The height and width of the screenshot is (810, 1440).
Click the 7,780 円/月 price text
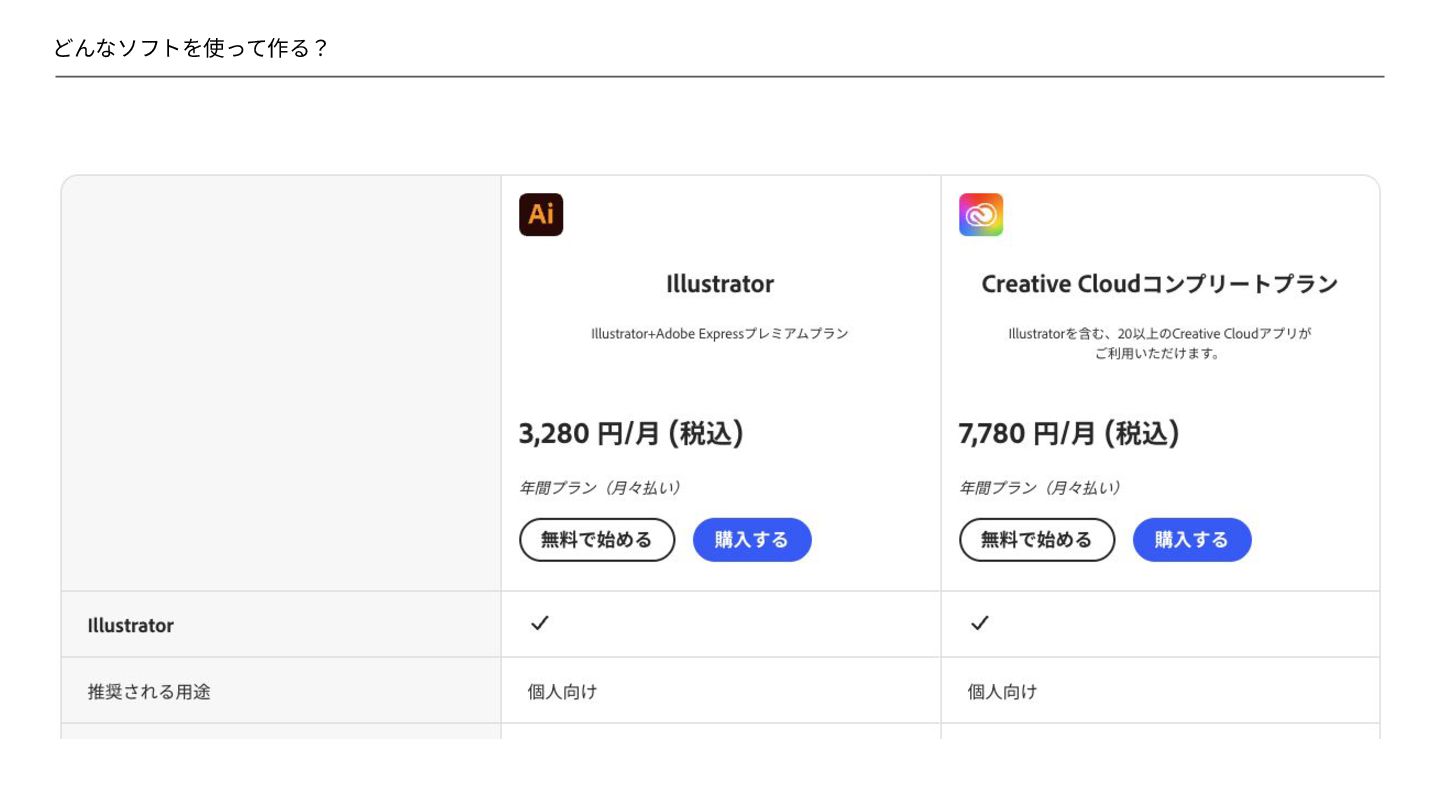click(1070, 434)
